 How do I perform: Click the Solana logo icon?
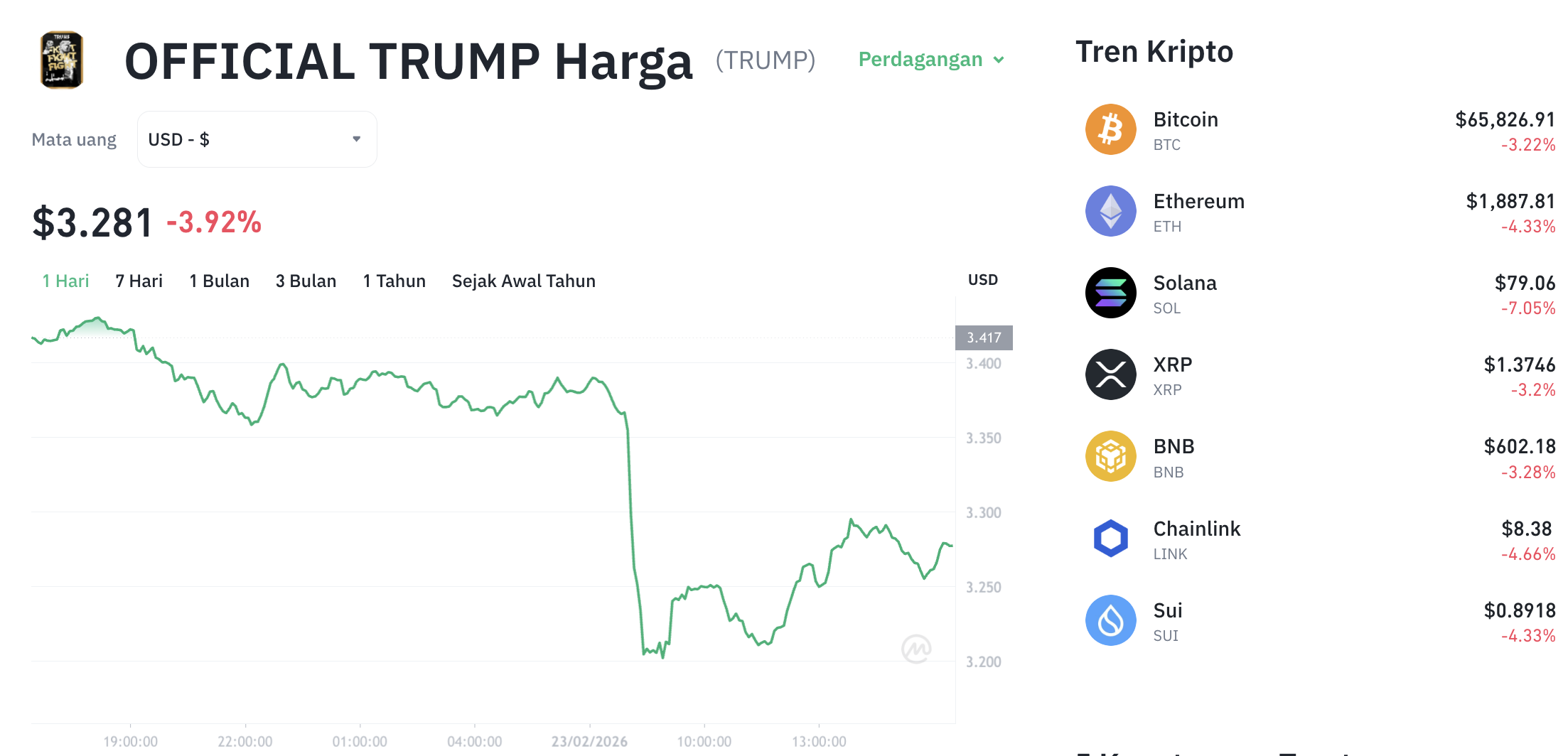click(x=1110, y=293)
